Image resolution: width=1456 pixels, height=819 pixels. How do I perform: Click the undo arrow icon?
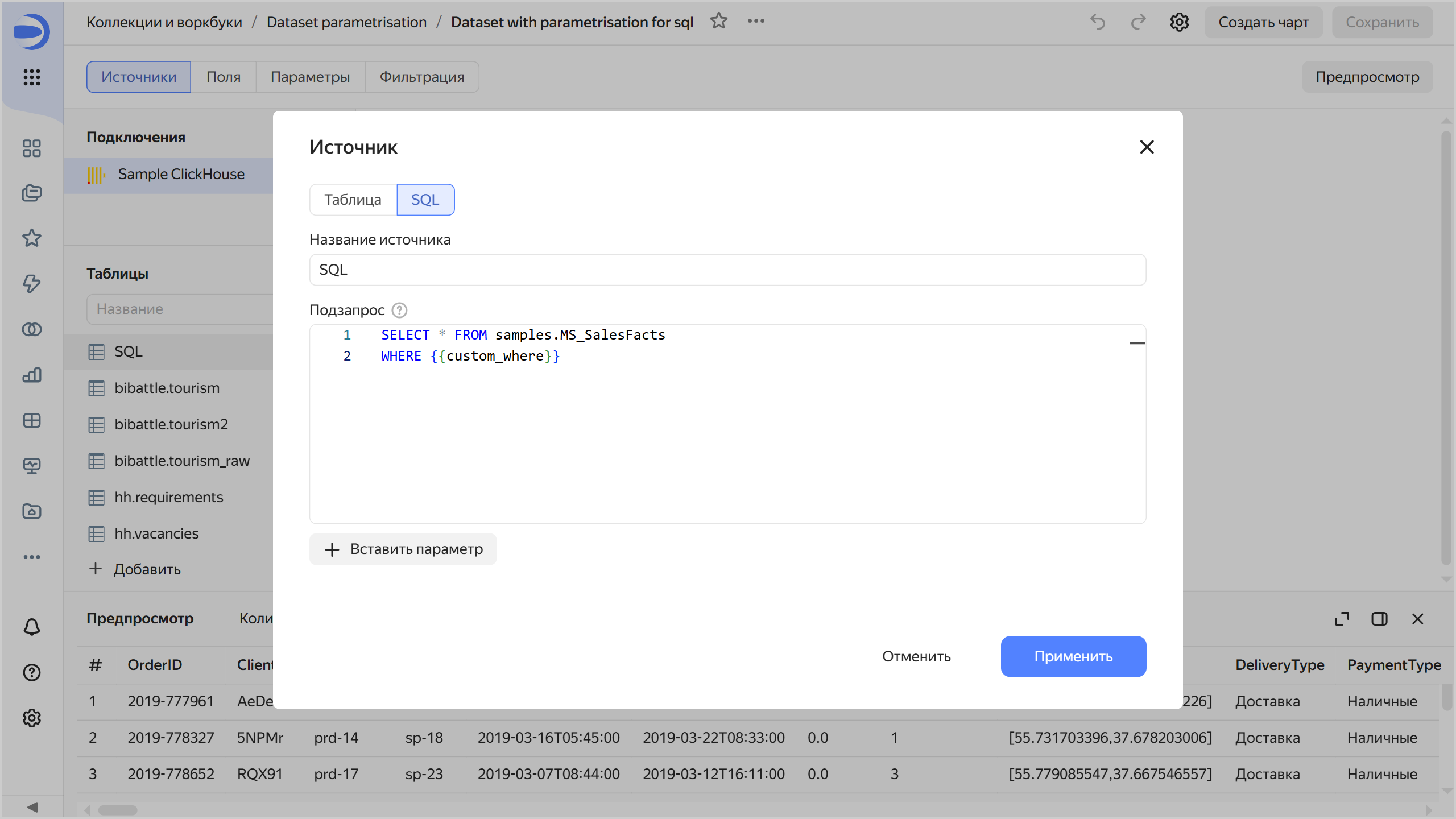coord(1098,22)
